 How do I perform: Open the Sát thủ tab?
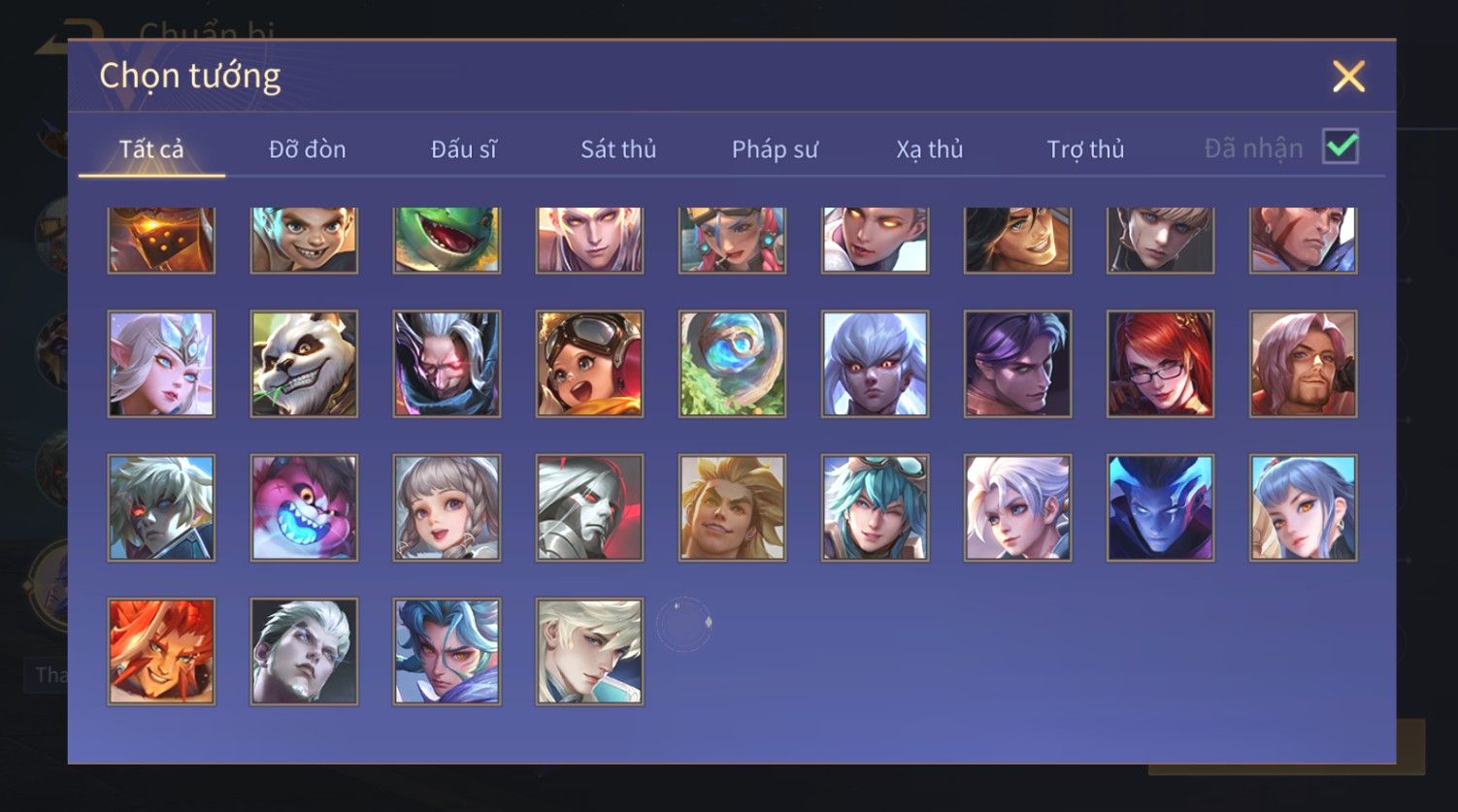point(618,149)
